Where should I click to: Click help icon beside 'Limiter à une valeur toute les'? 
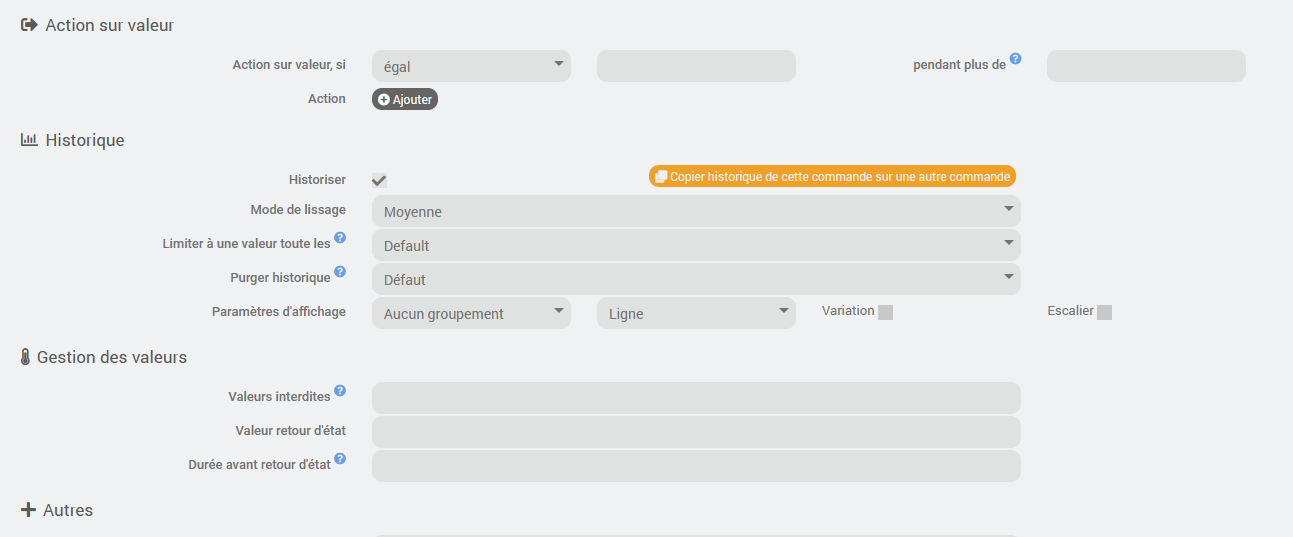340,238
